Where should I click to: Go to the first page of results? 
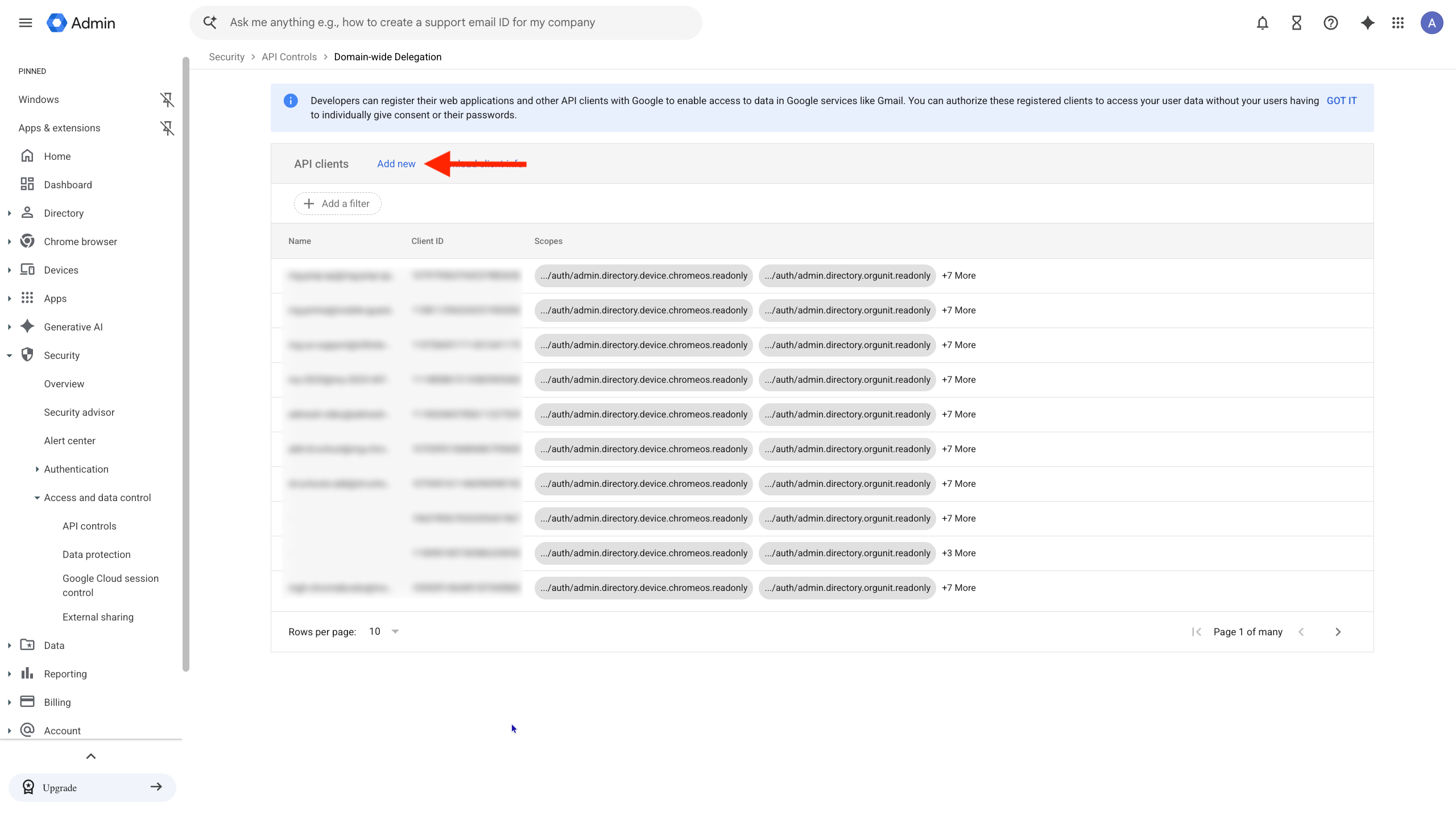pos(1197,632)
